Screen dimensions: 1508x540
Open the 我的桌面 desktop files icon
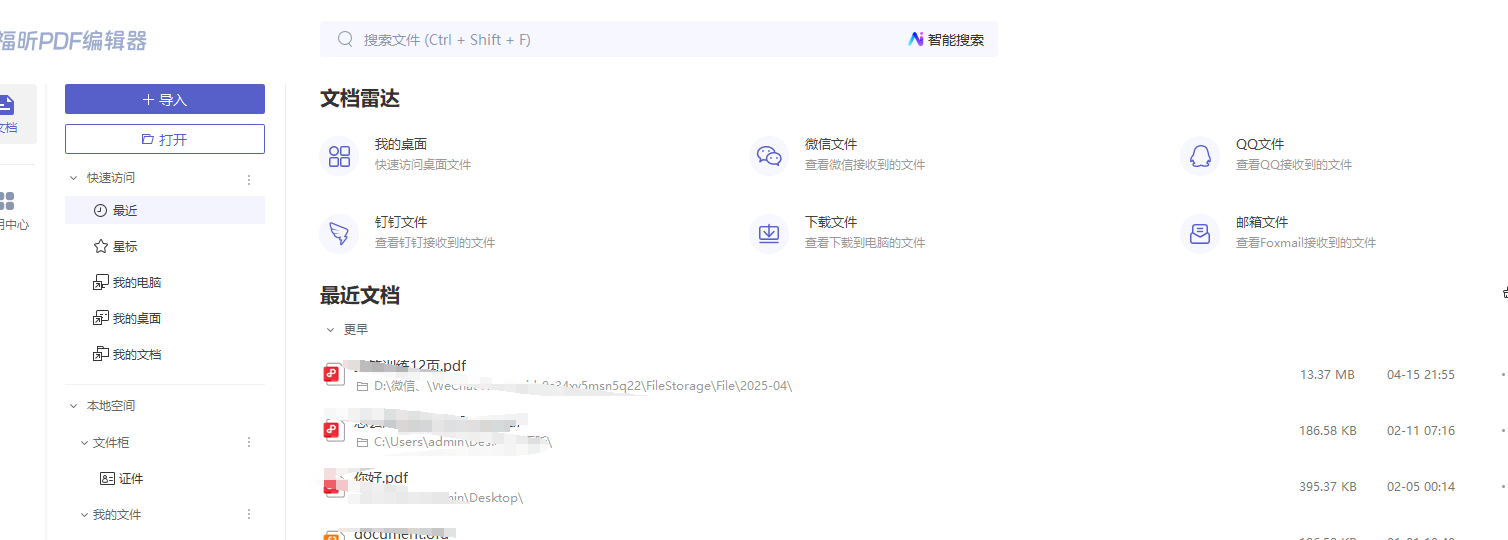tap(339, 156)
